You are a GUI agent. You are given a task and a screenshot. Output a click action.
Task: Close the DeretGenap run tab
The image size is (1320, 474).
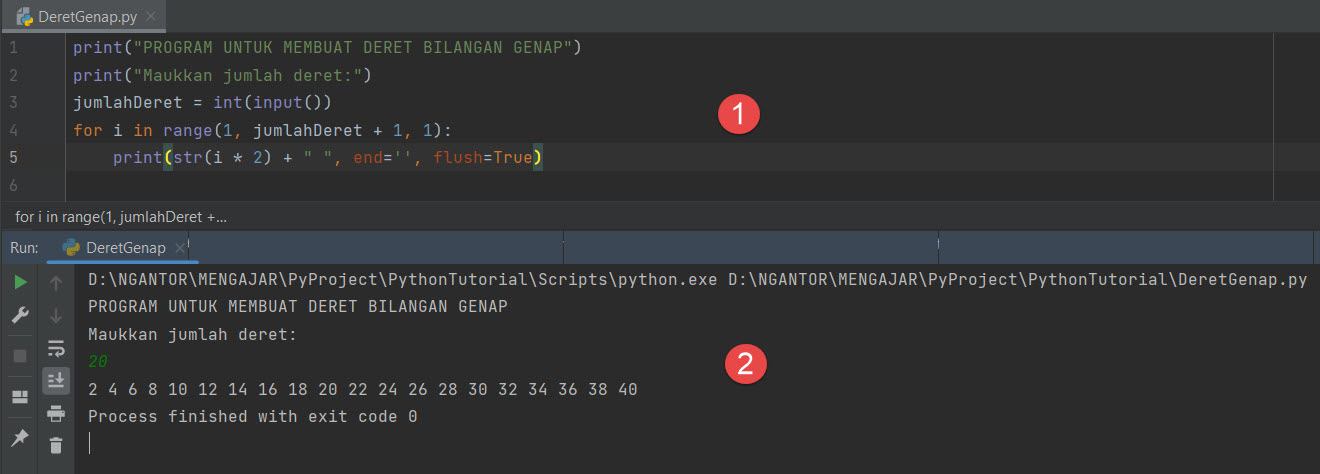click(x=180, y=248)
